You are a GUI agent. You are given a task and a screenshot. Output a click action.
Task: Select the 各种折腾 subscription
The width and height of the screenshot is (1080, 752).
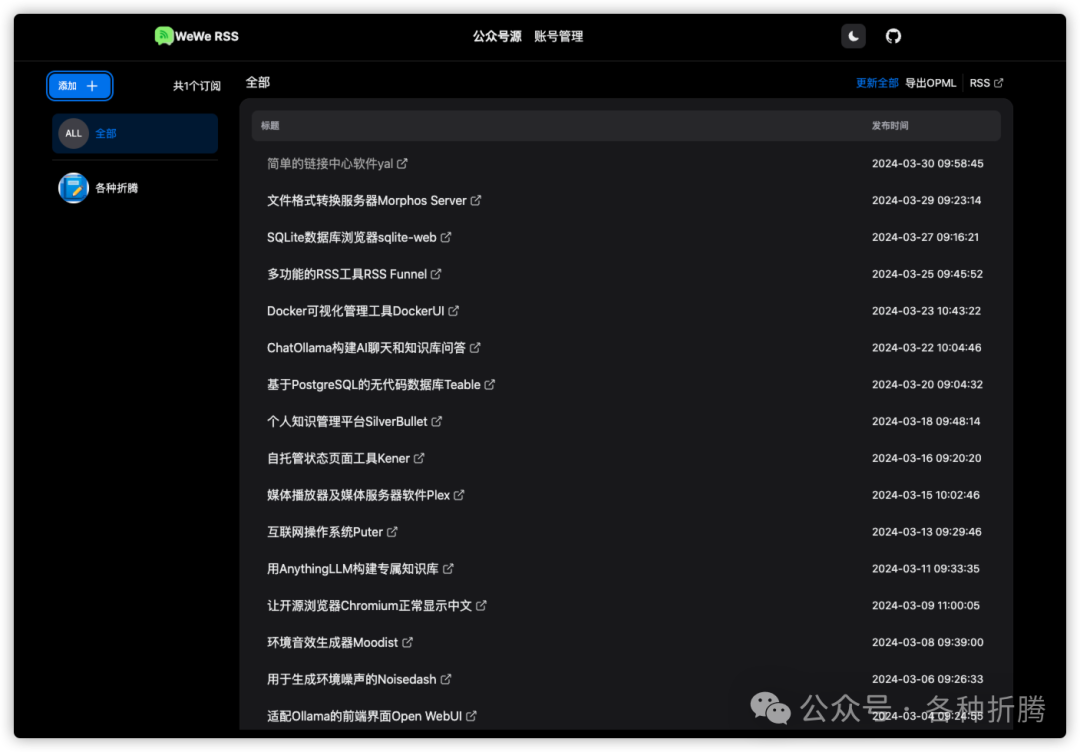pyautogui.click(x=135, y=188)
